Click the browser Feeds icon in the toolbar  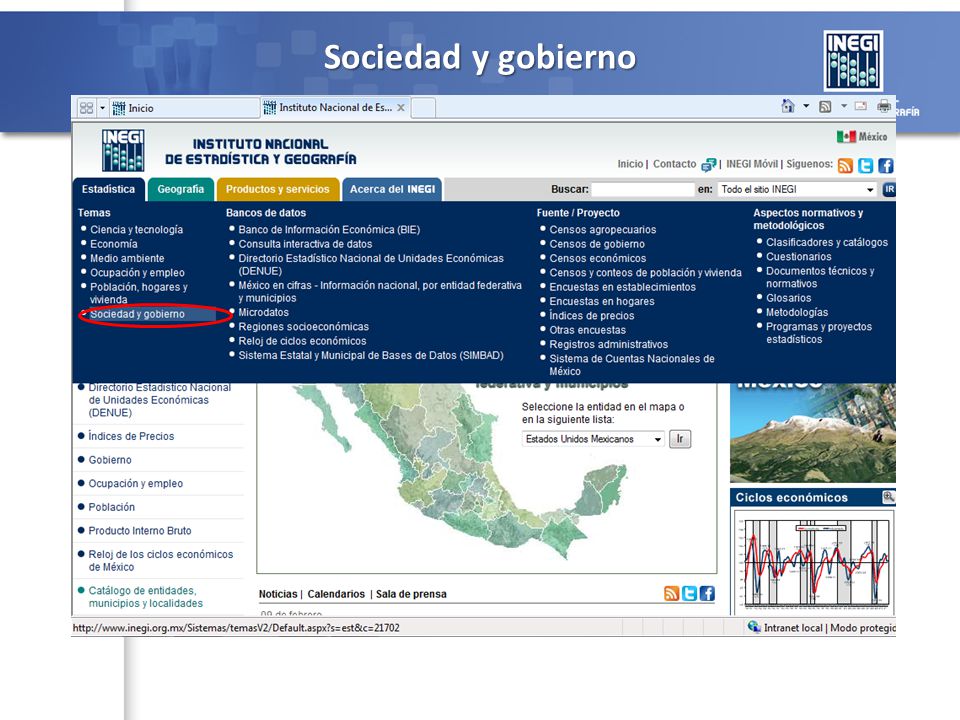[825, 107]
